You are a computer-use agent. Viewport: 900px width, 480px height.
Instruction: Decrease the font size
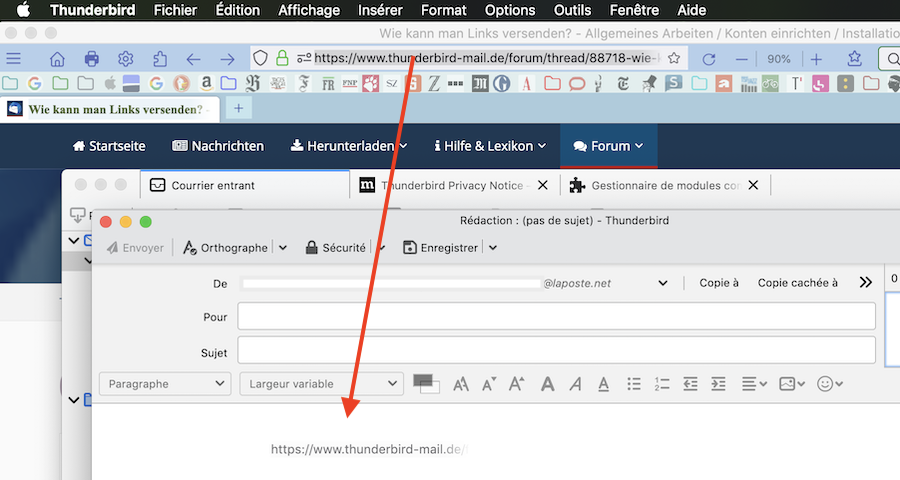489,384
